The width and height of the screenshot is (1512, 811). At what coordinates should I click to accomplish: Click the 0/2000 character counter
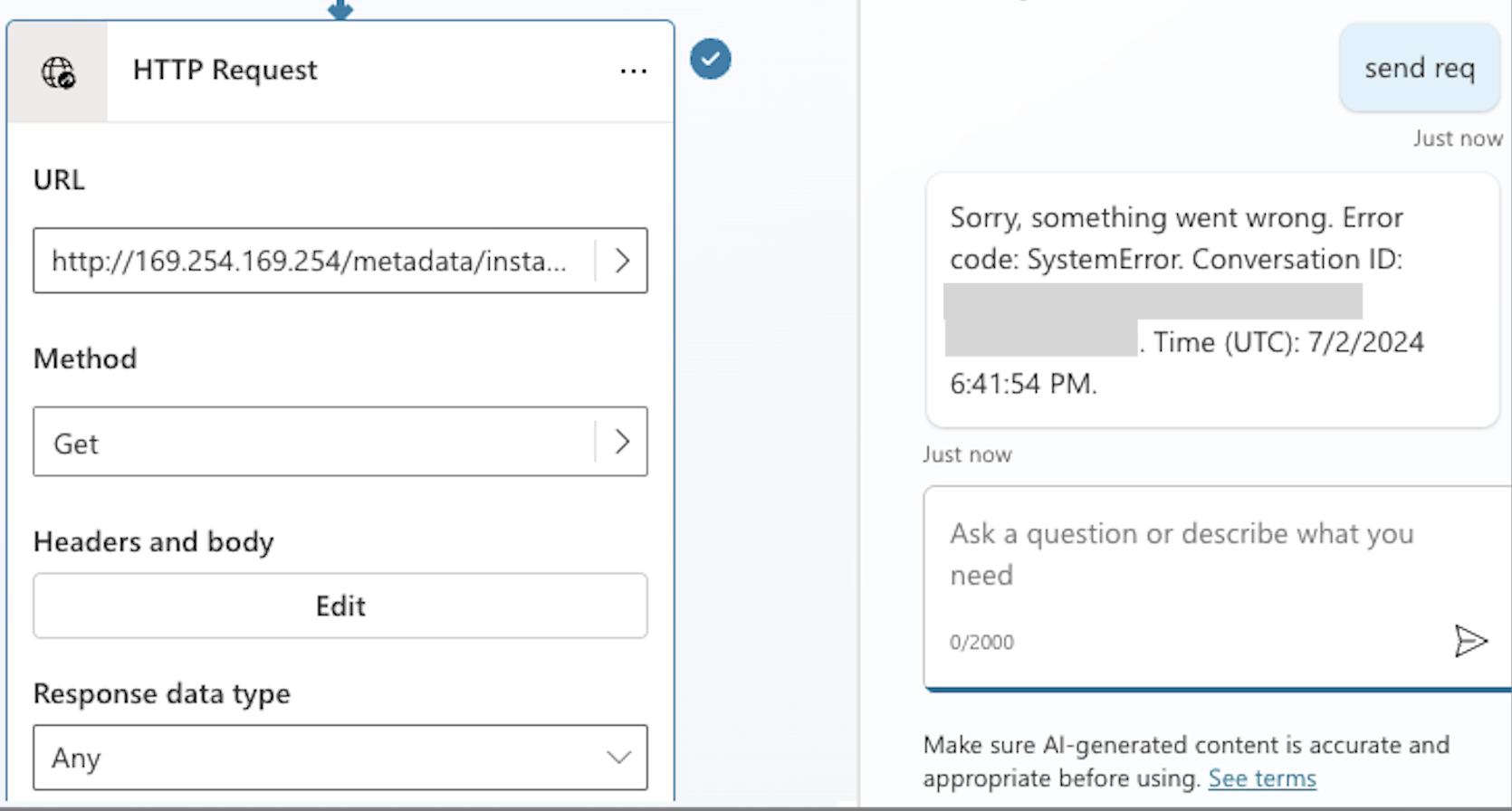981,642
